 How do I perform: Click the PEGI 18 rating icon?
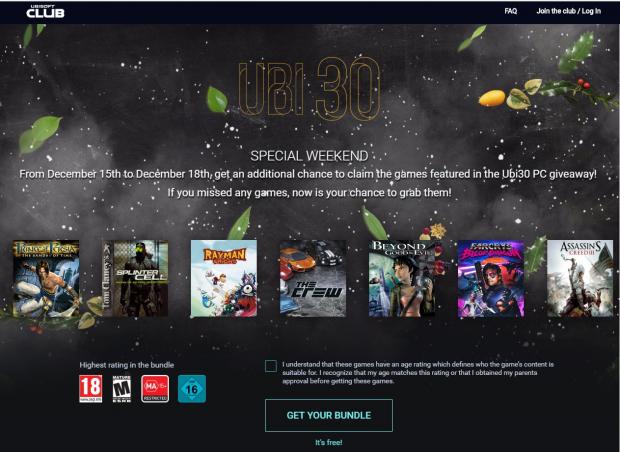(91, 389)
